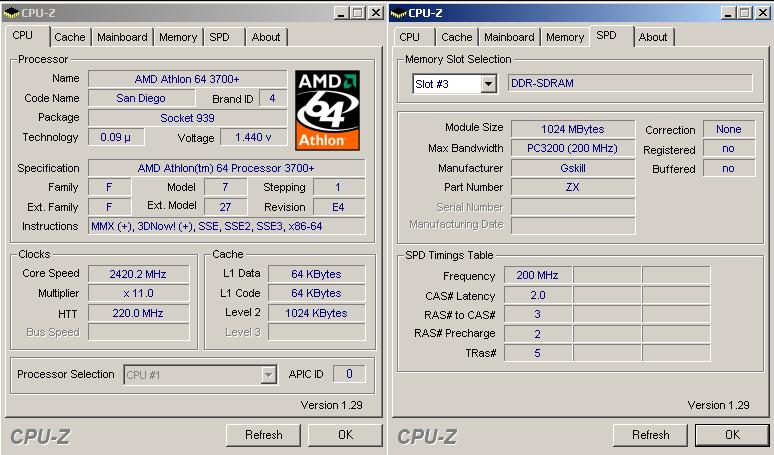Click Revision value E4
Screen dimensions: 774x455
pyautogui.click(x=339, y=207)
